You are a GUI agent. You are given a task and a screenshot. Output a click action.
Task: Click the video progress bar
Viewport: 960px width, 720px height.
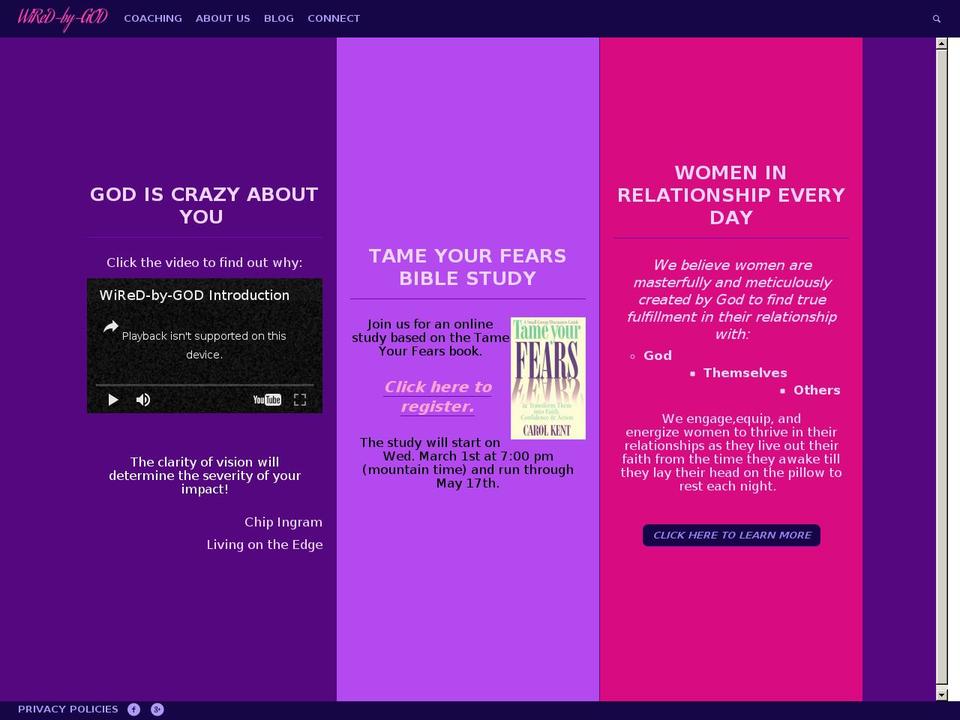click(204, 385)
